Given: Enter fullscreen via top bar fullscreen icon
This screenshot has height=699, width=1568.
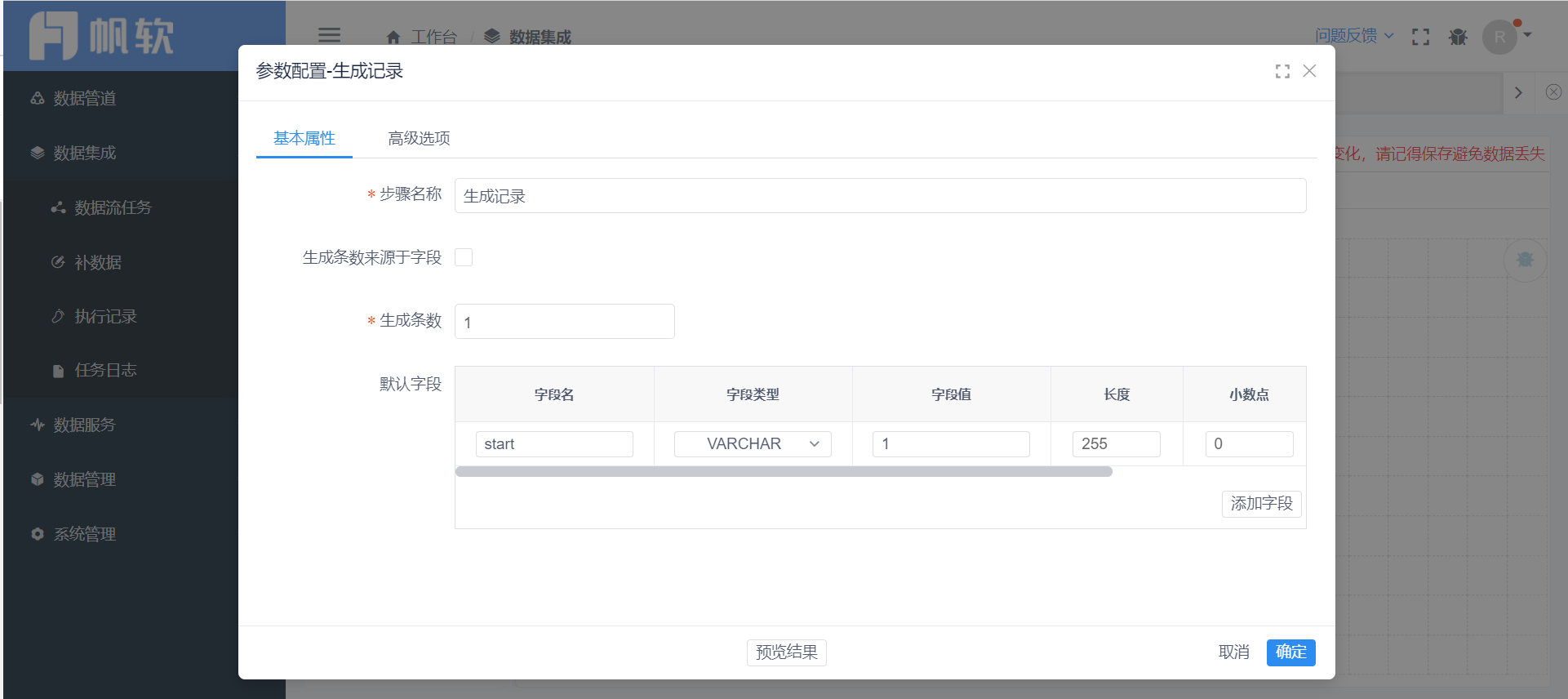Looking at the screenshot, I should (x=1420, y=37).
